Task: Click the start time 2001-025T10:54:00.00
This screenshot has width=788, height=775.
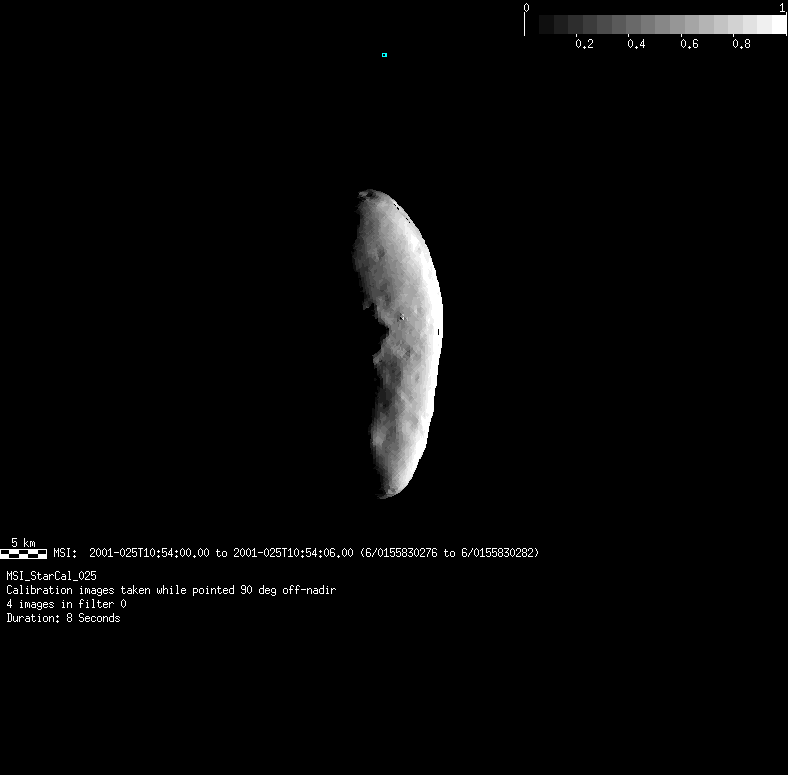Action: (150, 553)
